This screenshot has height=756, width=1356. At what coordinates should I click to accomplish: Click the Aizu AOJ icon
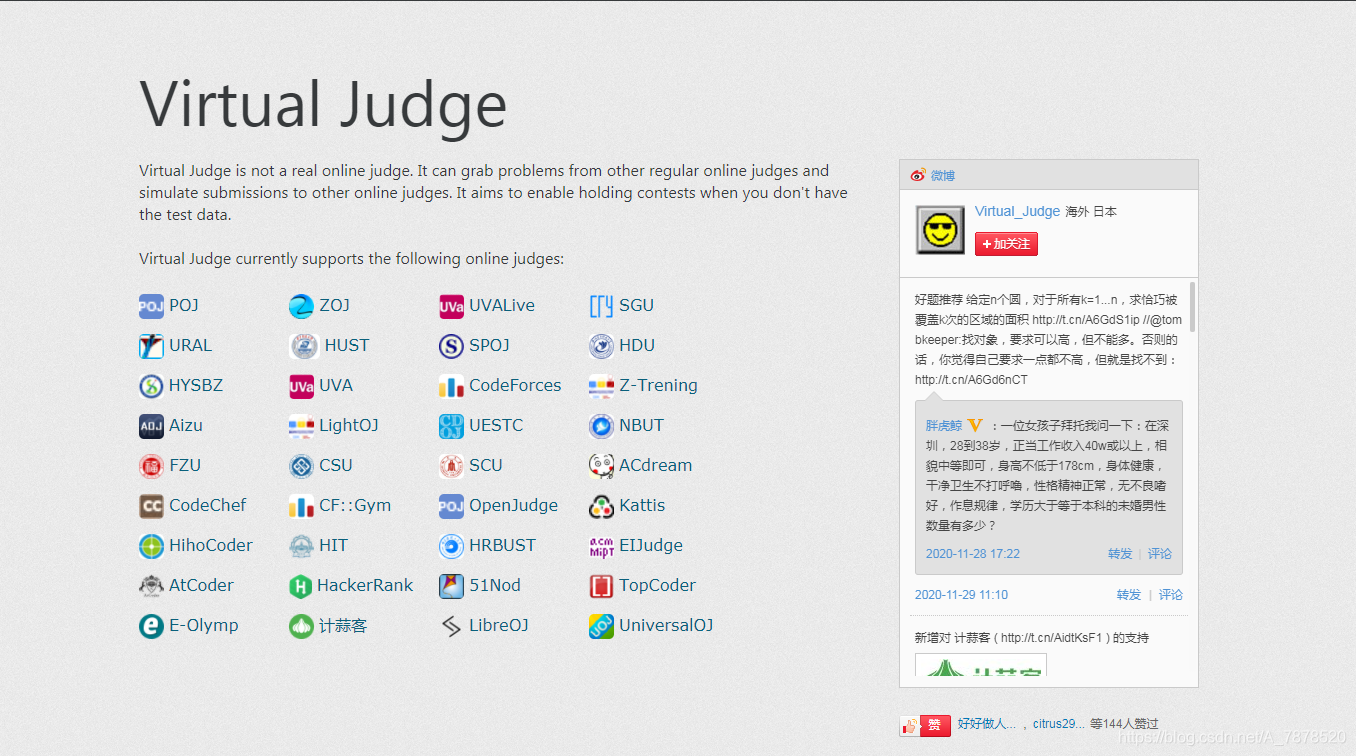(151, 426)
